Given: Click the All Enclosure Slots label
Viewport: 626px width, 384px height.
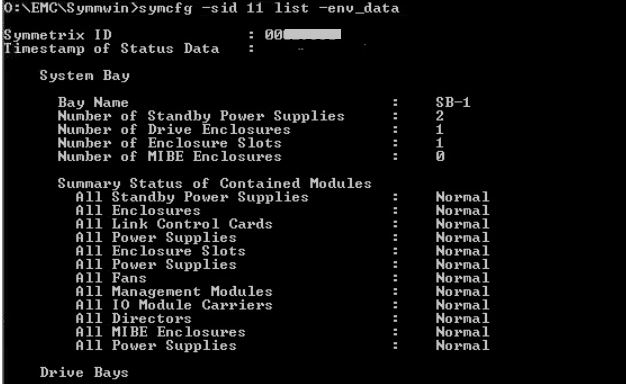Looking at the screenshot, I should [x=160, y=251].
